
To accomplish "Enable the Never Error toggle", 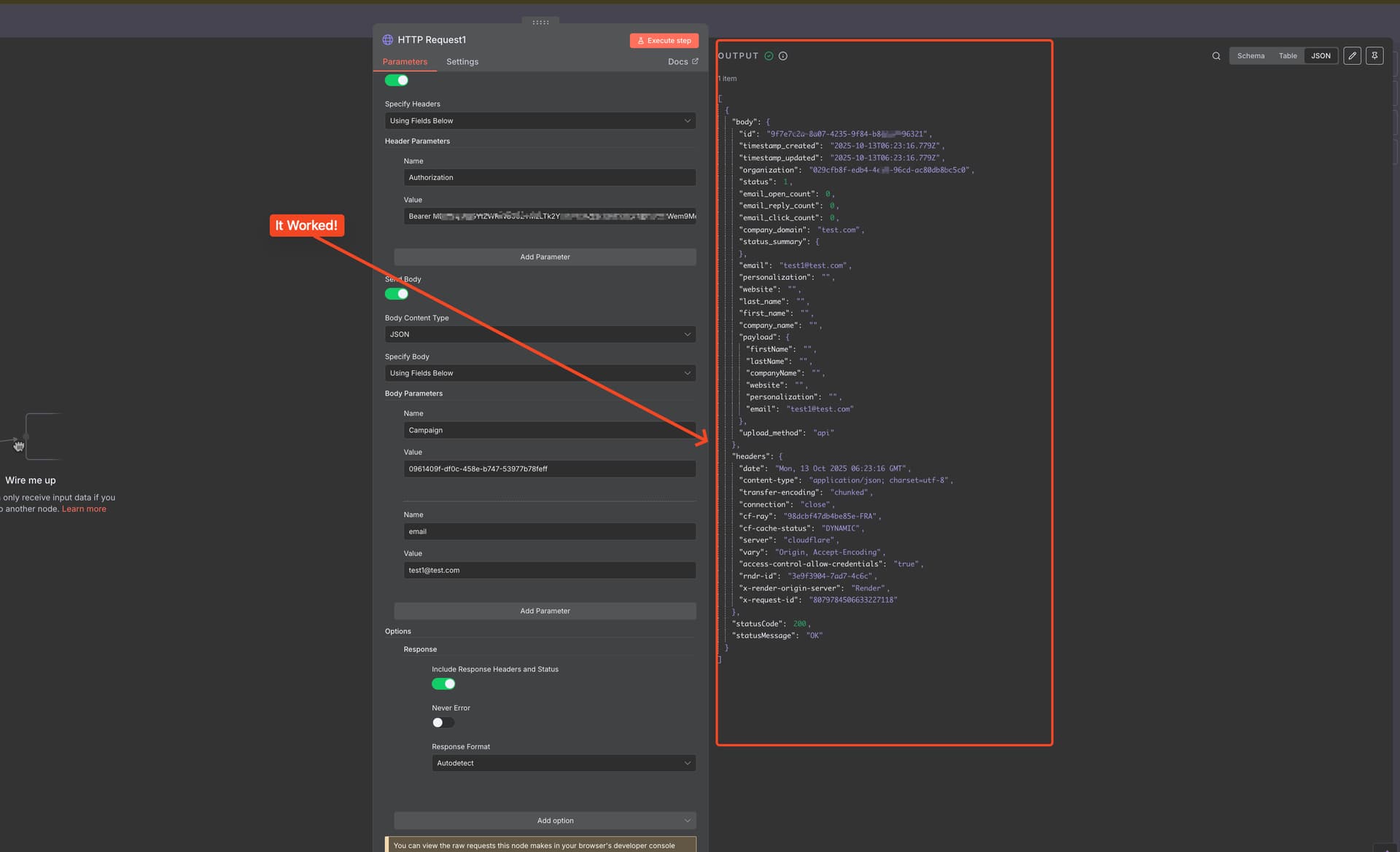I will click(443, 722).
